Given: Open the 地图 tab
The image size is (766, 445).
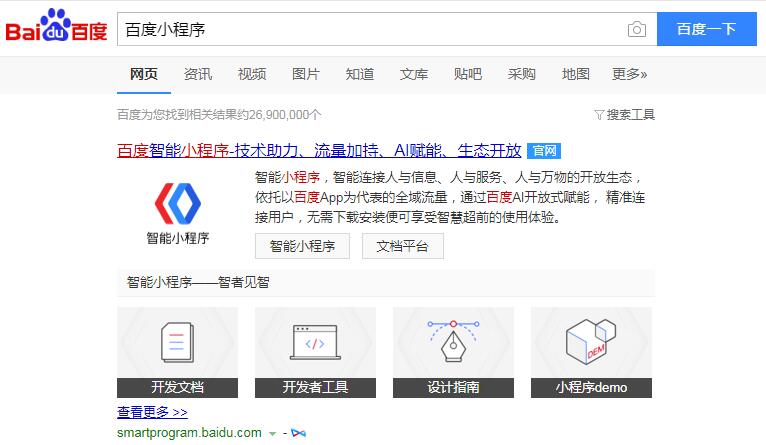Looking at the screenshot, I should point(575,74).
